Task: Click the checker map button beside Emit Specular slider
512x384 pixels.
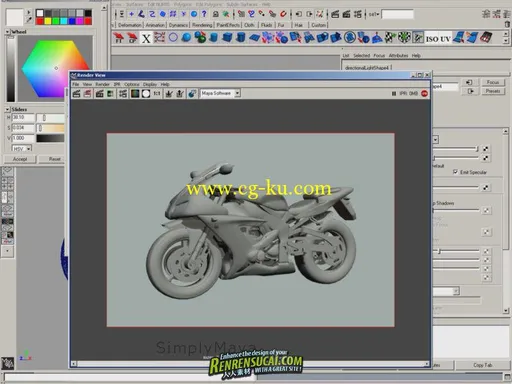Action: coord(486,188)
